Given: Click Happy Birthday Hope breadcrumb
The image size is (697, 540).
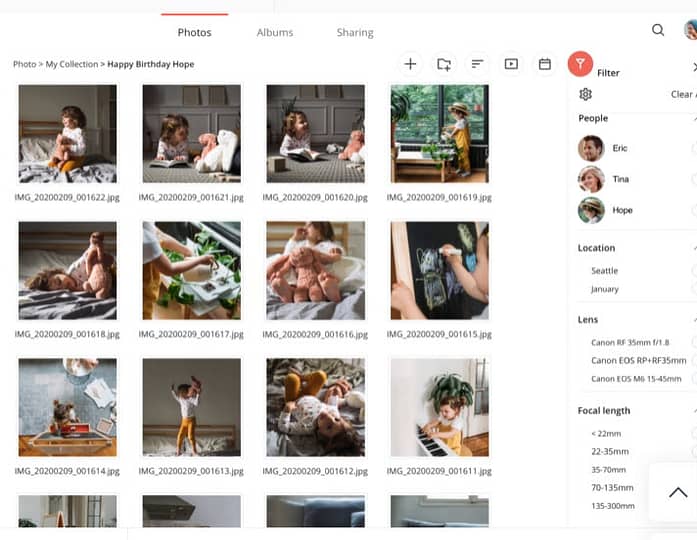Looking at the screenshot, I should 151,64.
